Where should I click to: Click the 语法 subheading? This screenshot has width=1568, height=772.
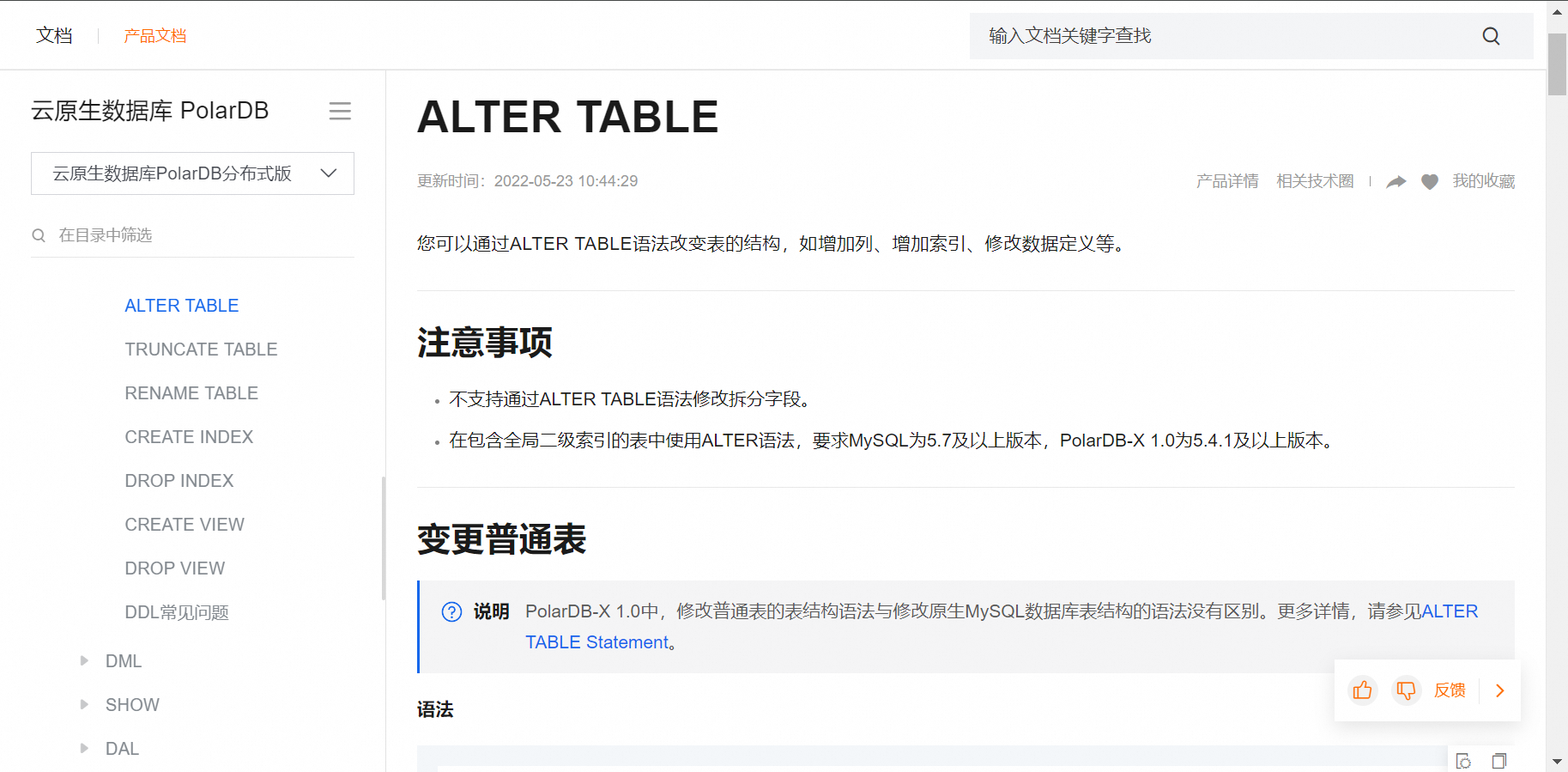pyautogui.click(x=435, y=709)
